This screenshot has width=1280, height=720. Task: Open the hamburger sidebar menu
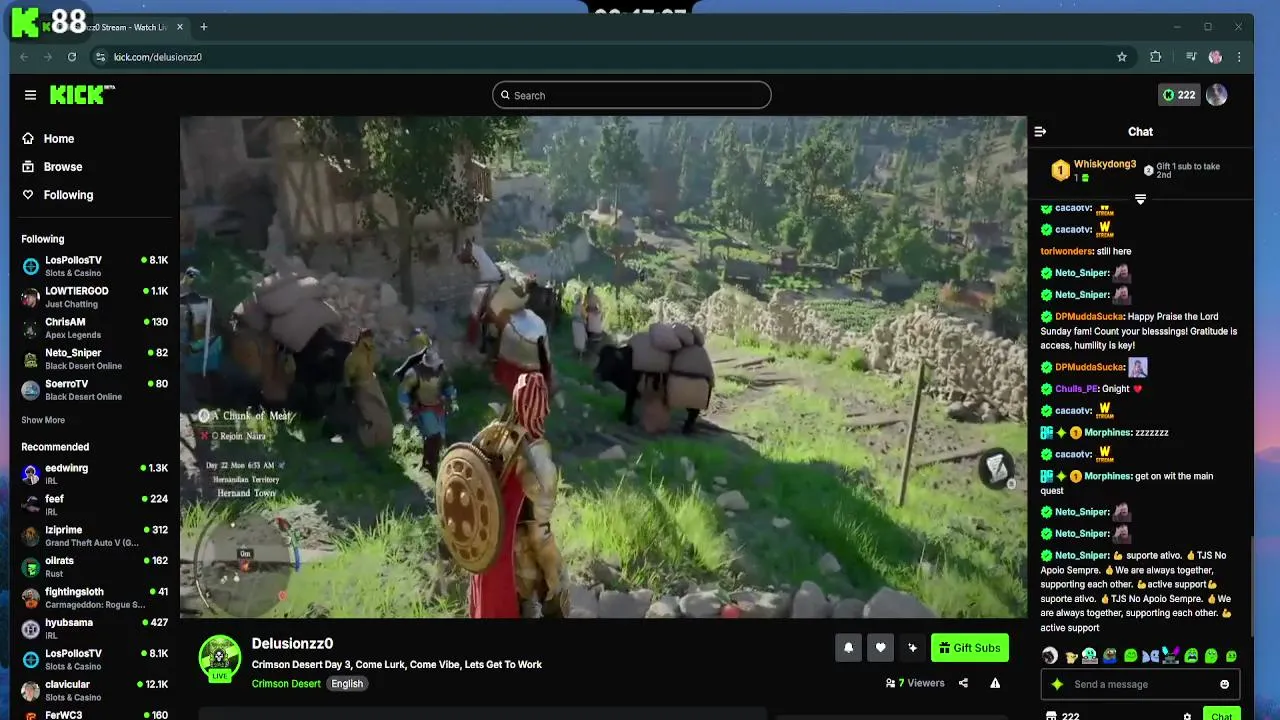pos(30,95)
